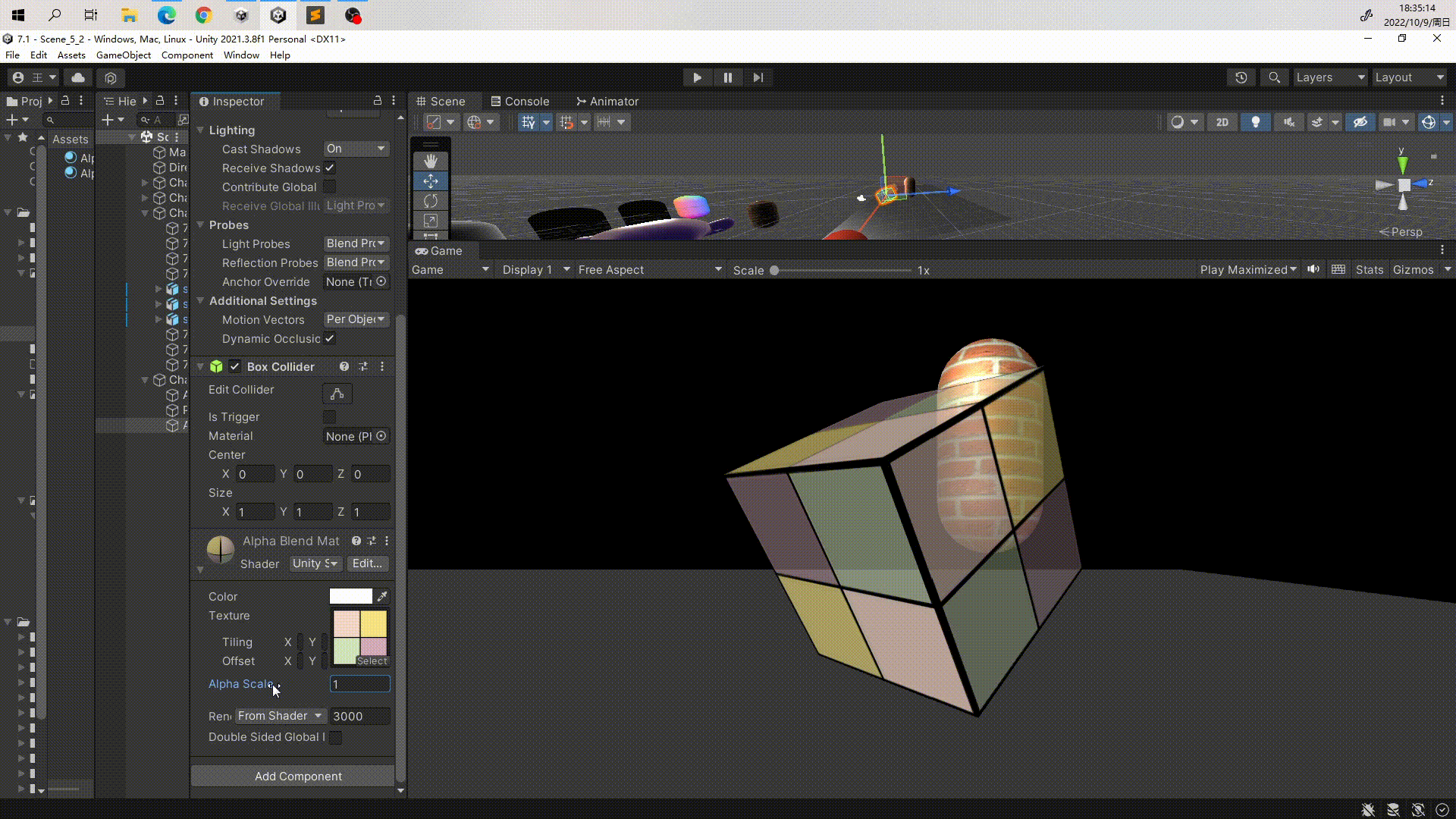
Task: Click the Unity cloud services icon
Action: 77,77
